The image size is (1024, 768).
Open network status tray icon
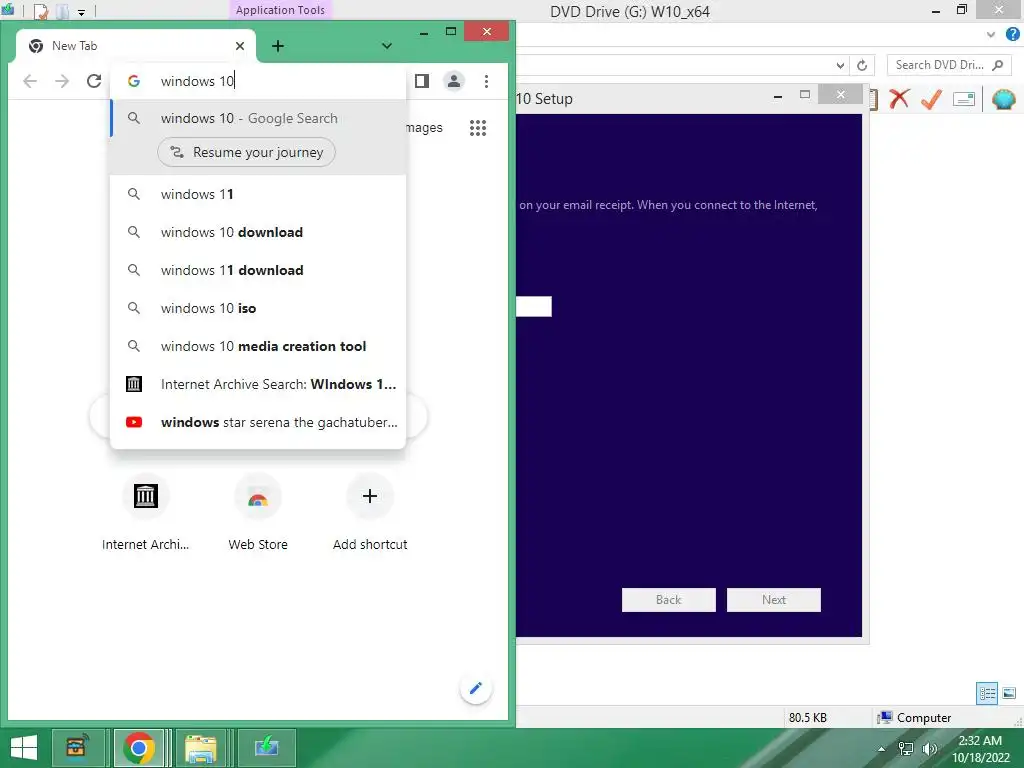[906, 749]
